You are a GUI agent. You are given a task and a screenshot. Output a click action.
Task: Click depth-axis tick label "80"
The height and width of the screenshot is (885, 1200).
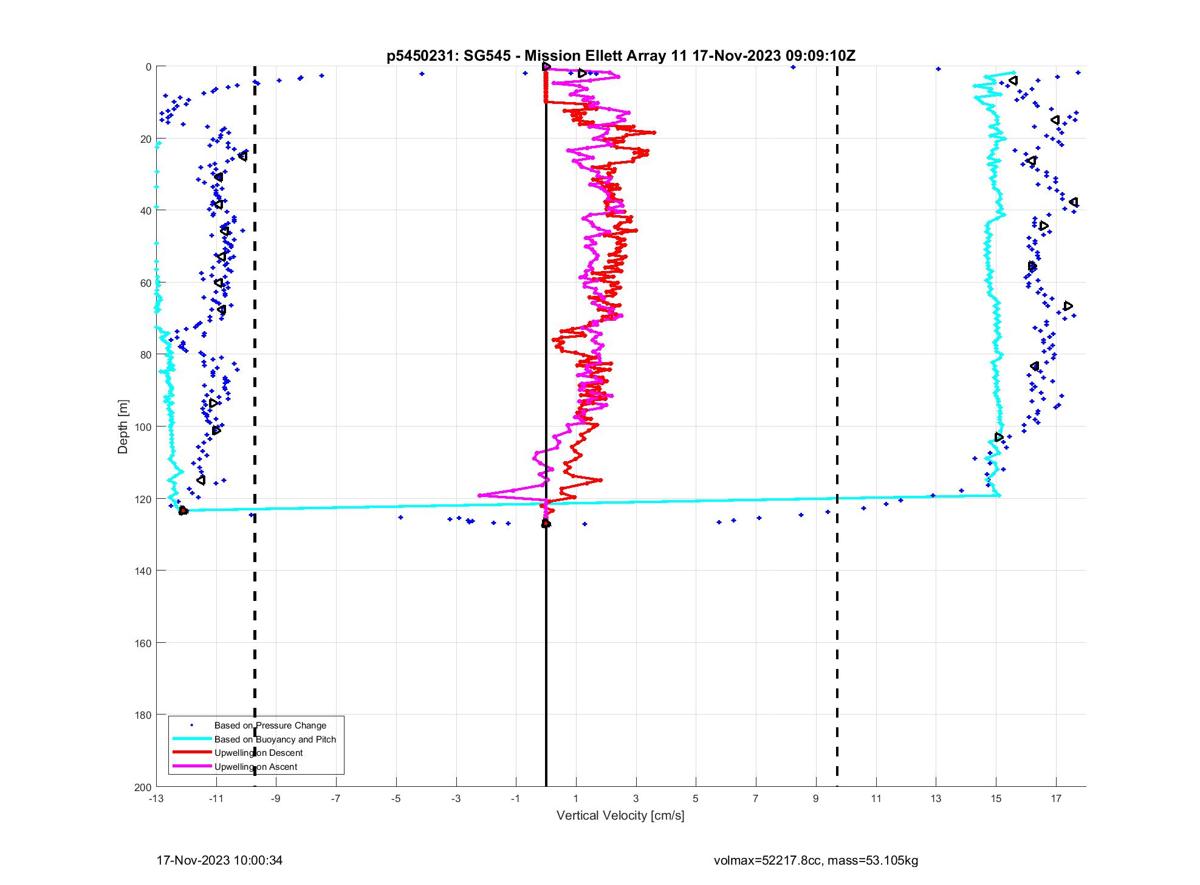click(x=145, y=355)
